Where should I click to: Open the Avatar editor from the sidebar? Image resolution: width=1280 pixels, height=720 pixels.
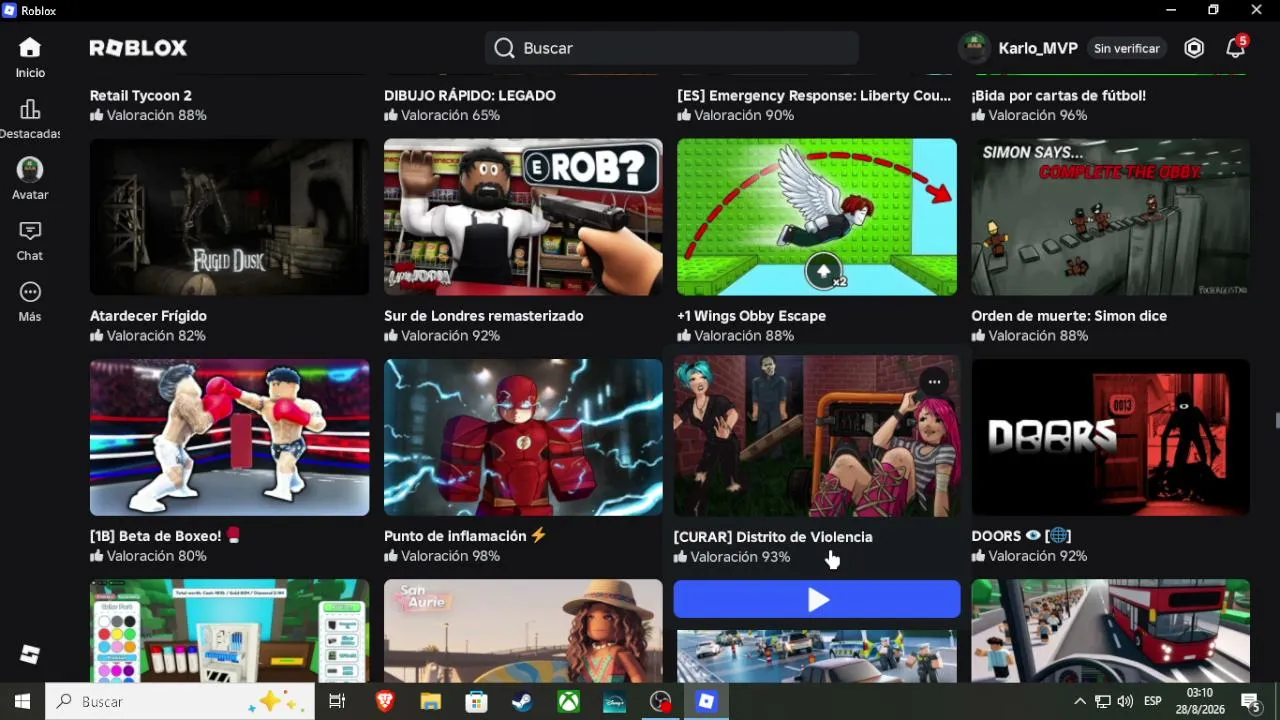tap(30, 179)
